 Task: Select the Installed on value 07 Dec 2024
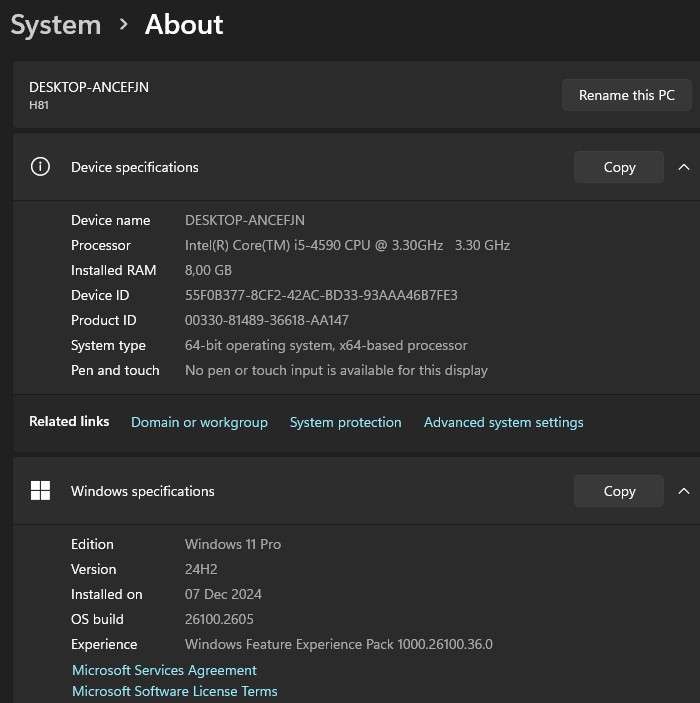pos(223,594)
